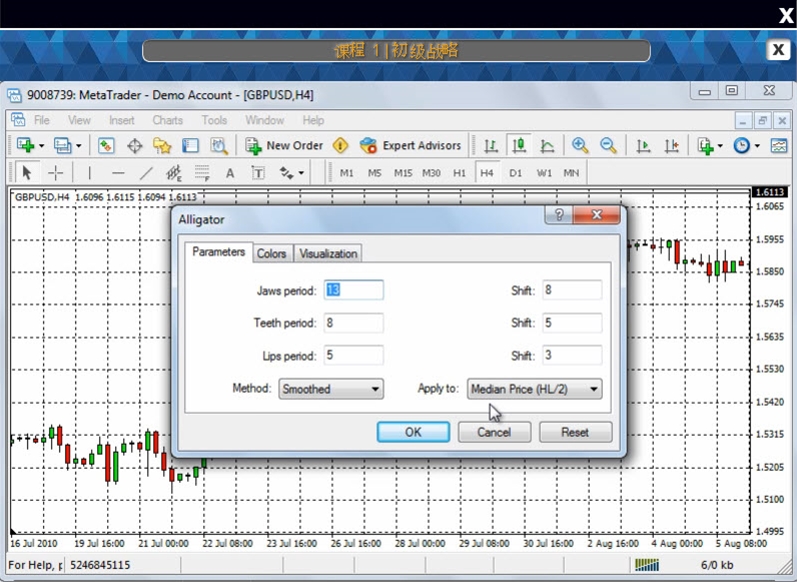797x582 pixels.
Task: Select the text 'A' tool
Action: tap(230, 173)
